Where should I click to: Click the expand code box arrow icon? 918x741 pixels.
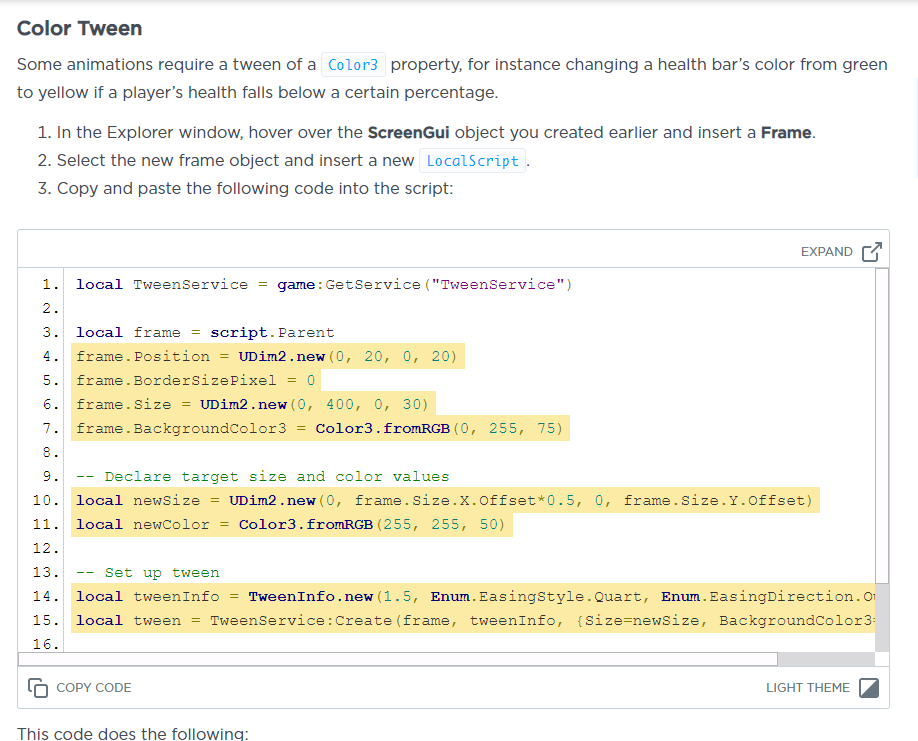click(871, 251)
